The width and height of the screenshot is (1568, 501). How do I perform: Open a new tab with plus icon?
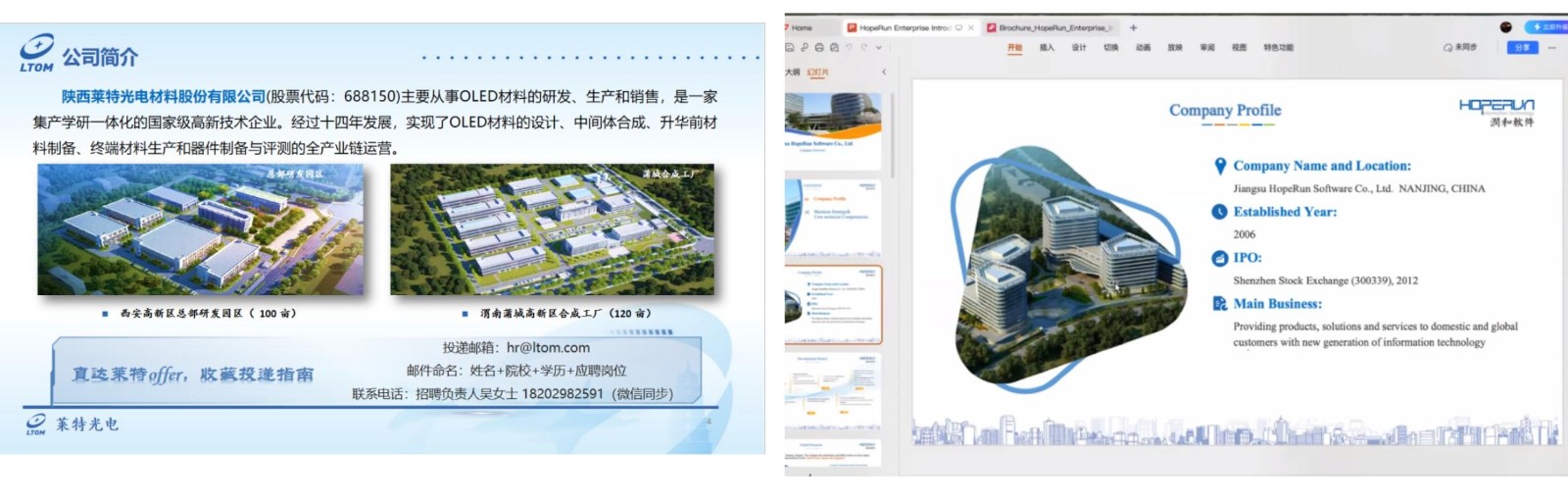coord(1134,27)
